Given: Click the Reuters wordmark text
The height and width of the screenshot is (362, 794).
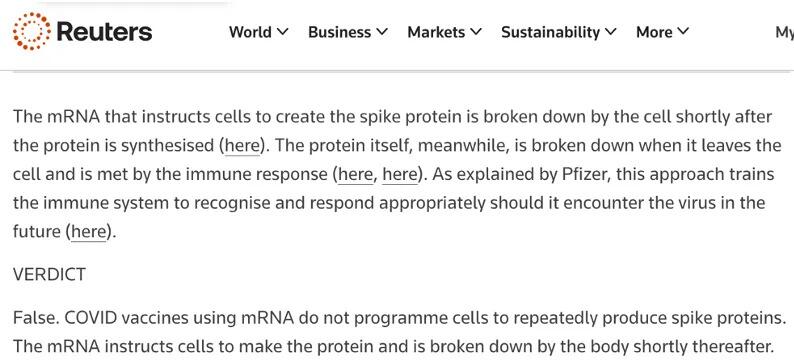Looking at the screenshot, I should (x=104, y=32).
